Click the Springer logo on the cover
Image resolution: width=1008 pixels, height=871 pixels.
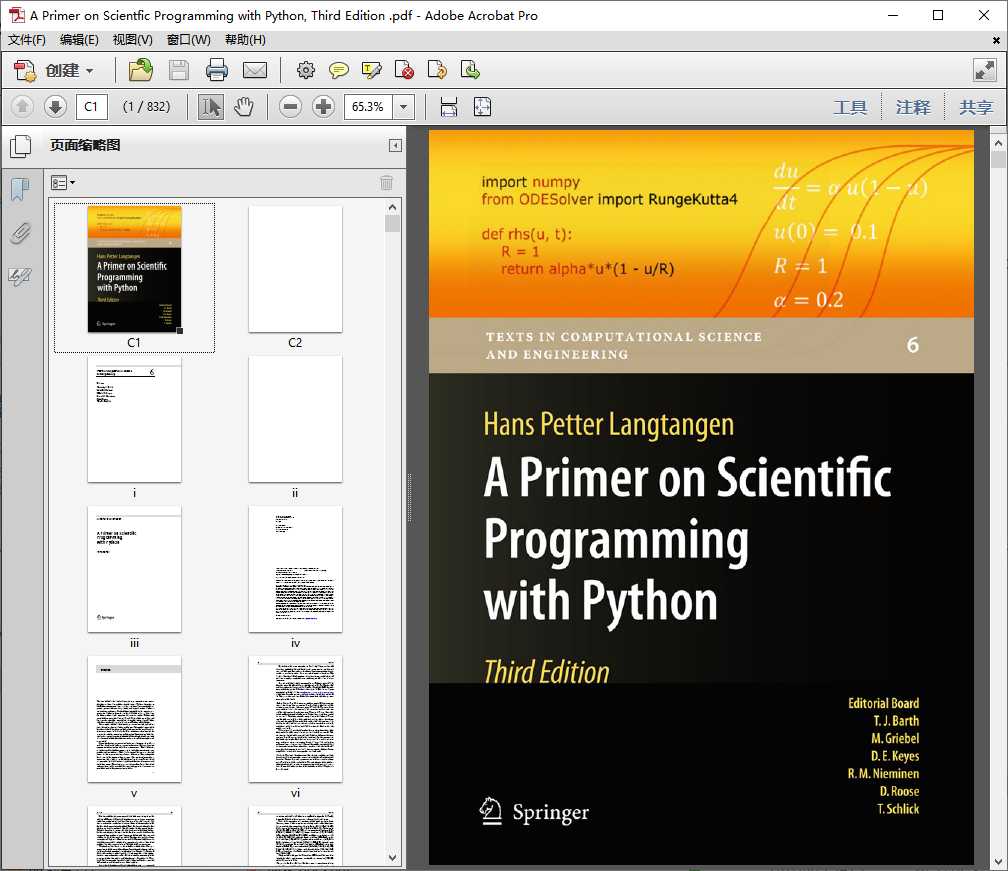[x=534, y=813]
